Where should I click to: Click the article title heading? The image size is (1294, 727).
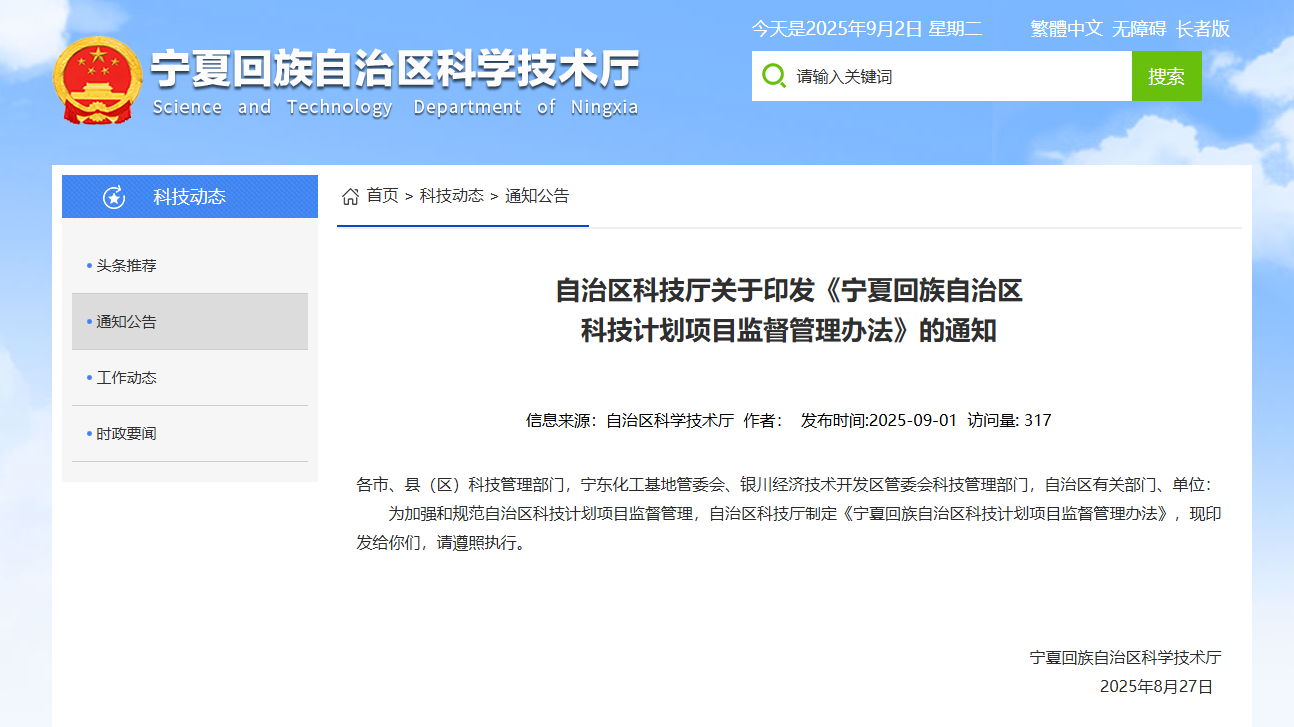788,311
